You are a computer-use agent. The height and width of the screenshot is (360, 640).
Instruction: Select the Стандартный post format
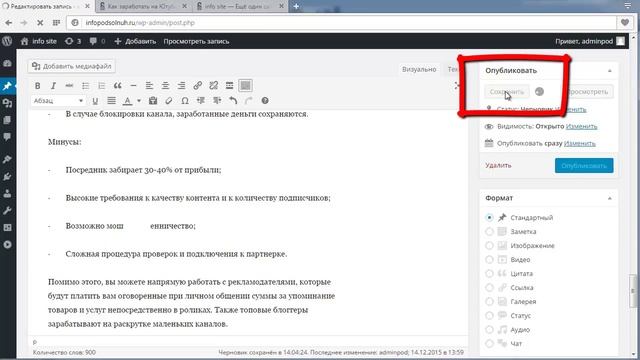(489, 218)
